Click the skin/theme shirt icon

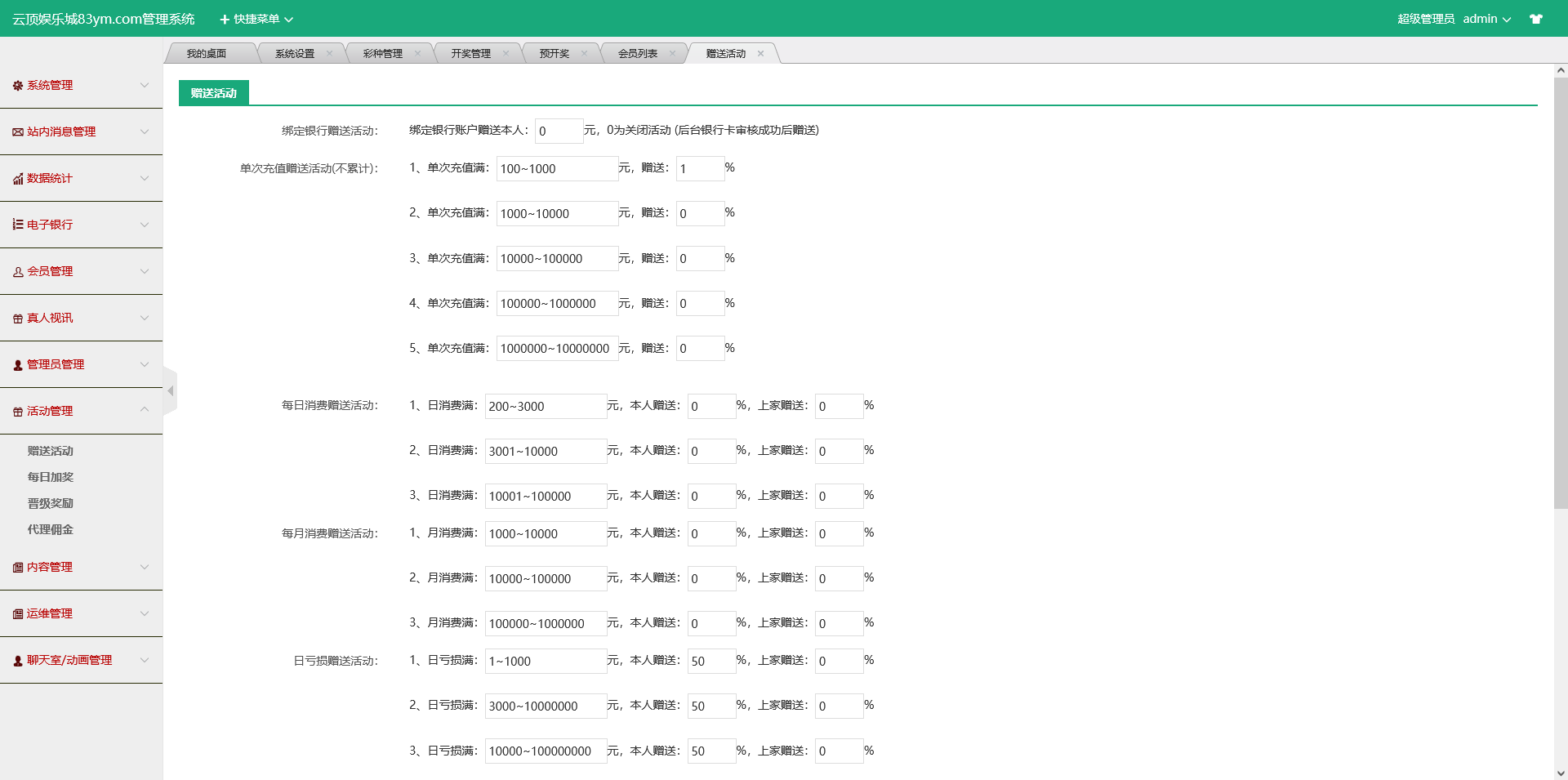pyautogui.click(x=1535, y=19)
